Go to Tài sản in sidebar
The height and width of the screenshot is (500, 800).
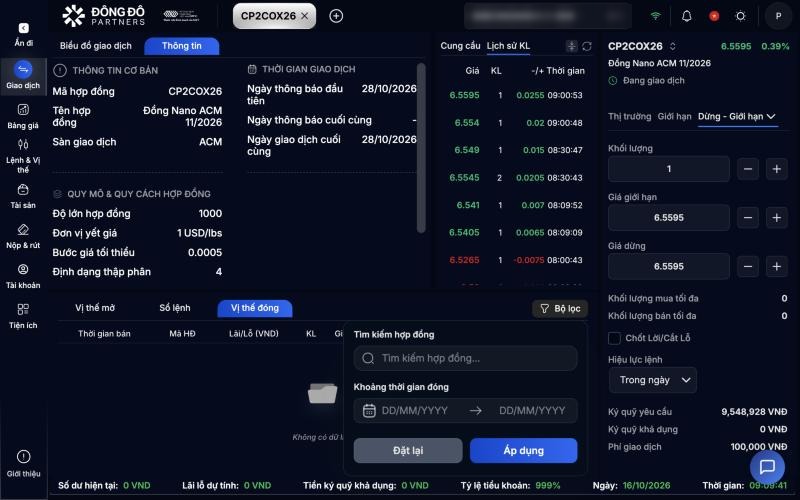(x=23, y=196)
